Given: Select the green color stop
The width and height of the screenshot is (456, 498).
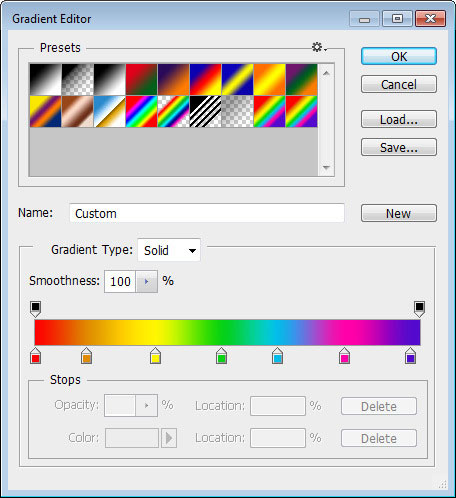Looking at the screenshot, I should point(221,355).
